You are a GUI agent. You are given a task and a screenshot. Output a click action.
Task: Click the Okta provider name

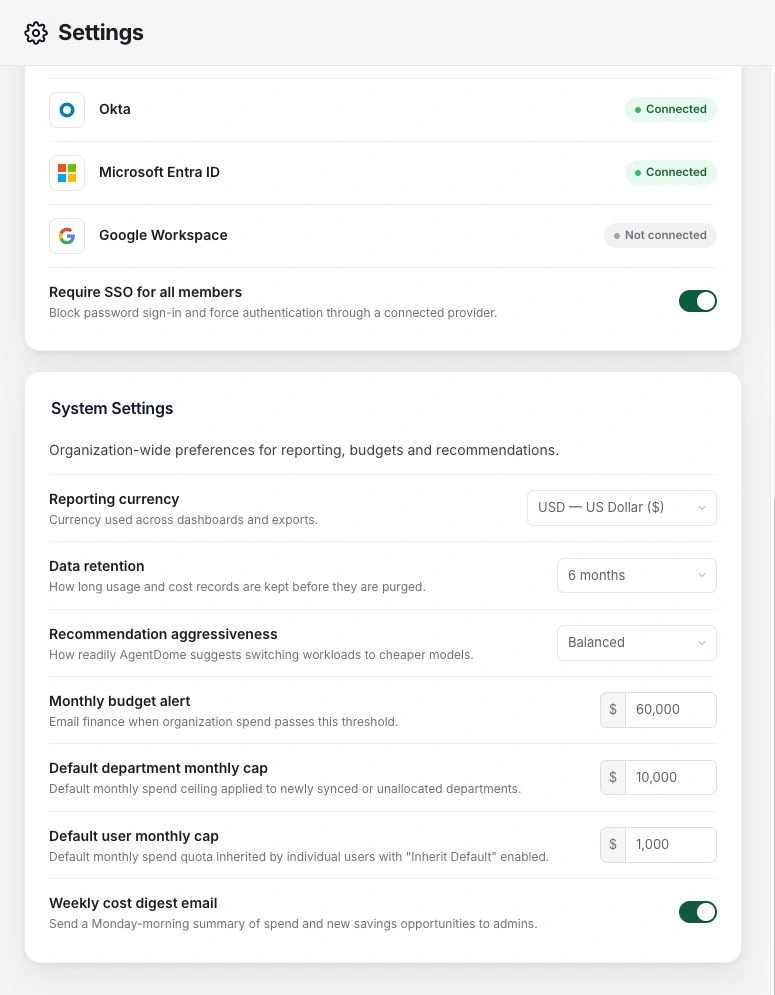(x=115, y=109)
